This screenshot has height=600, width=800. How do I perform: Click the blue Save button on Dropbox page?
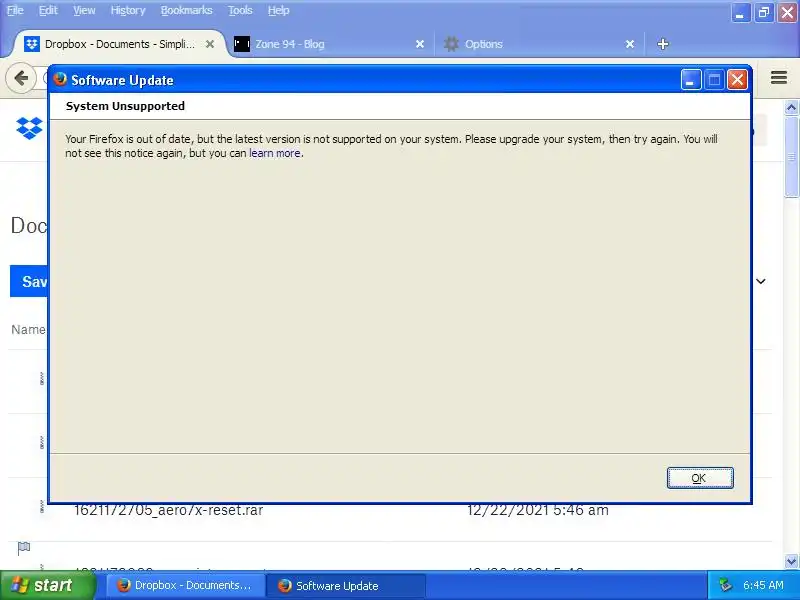[29, 281]
